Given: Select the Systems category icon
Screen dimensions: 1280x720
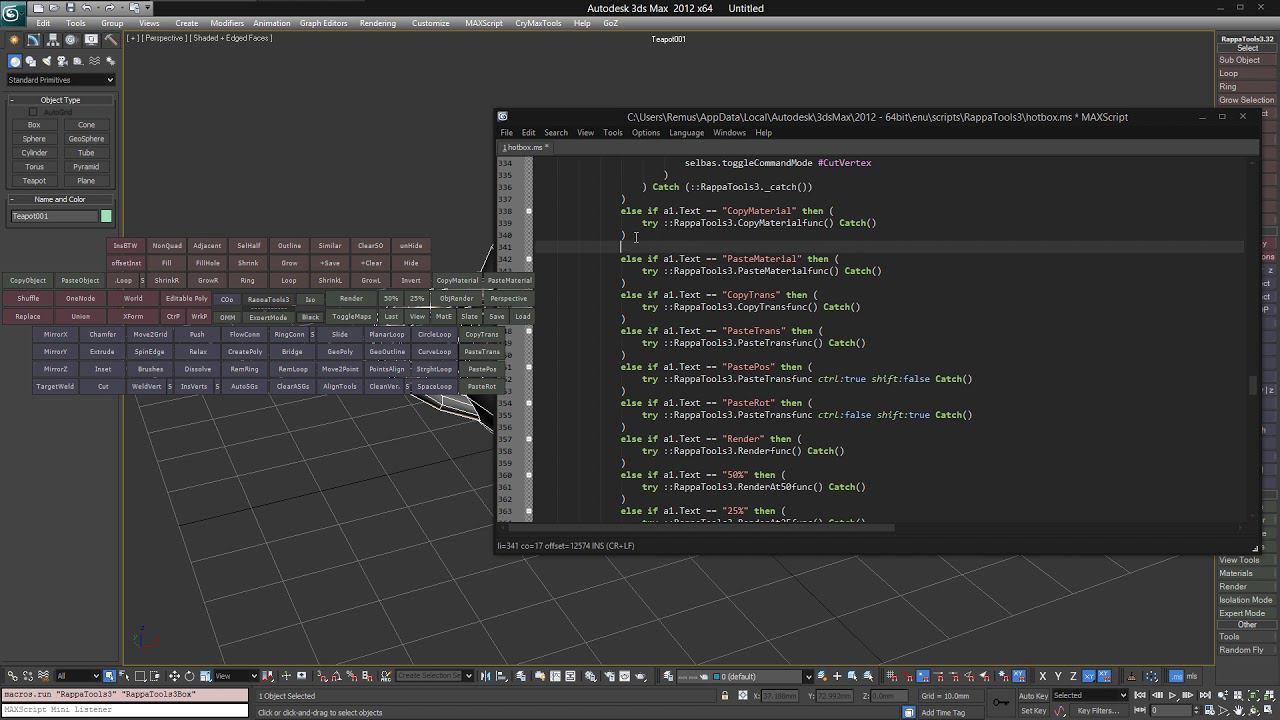Looking at the screenshot, I should tap(110, 61).
